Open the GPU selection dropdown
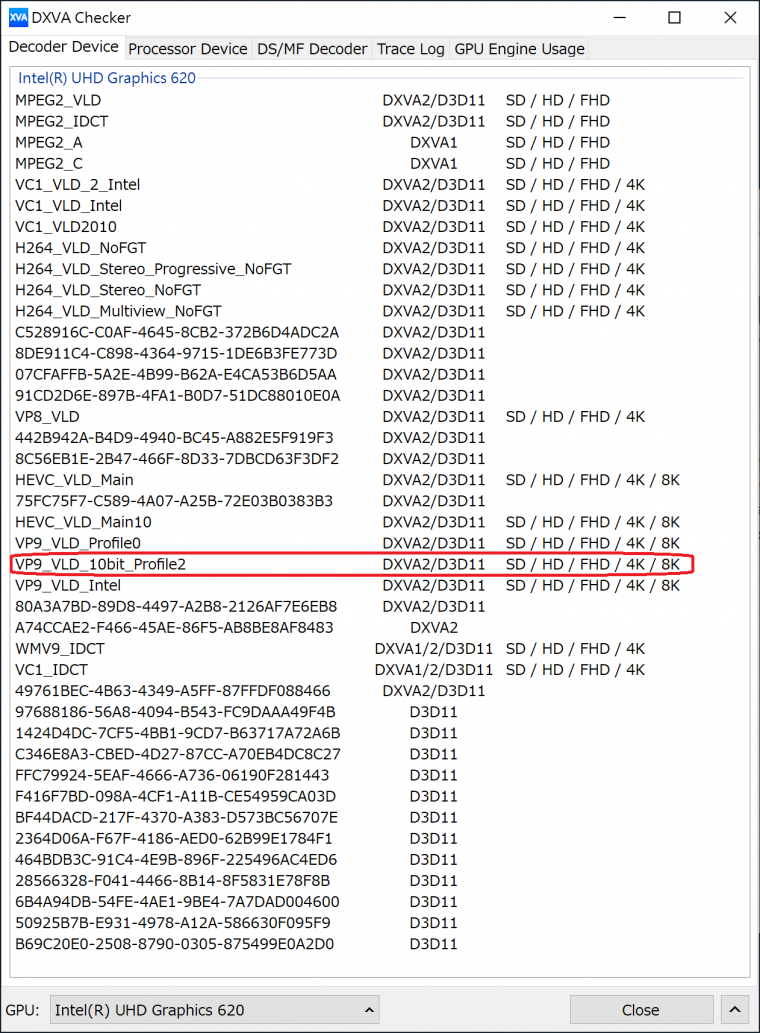The image size is (760, 1033). pyautogui.click(x=215, y=1009)
